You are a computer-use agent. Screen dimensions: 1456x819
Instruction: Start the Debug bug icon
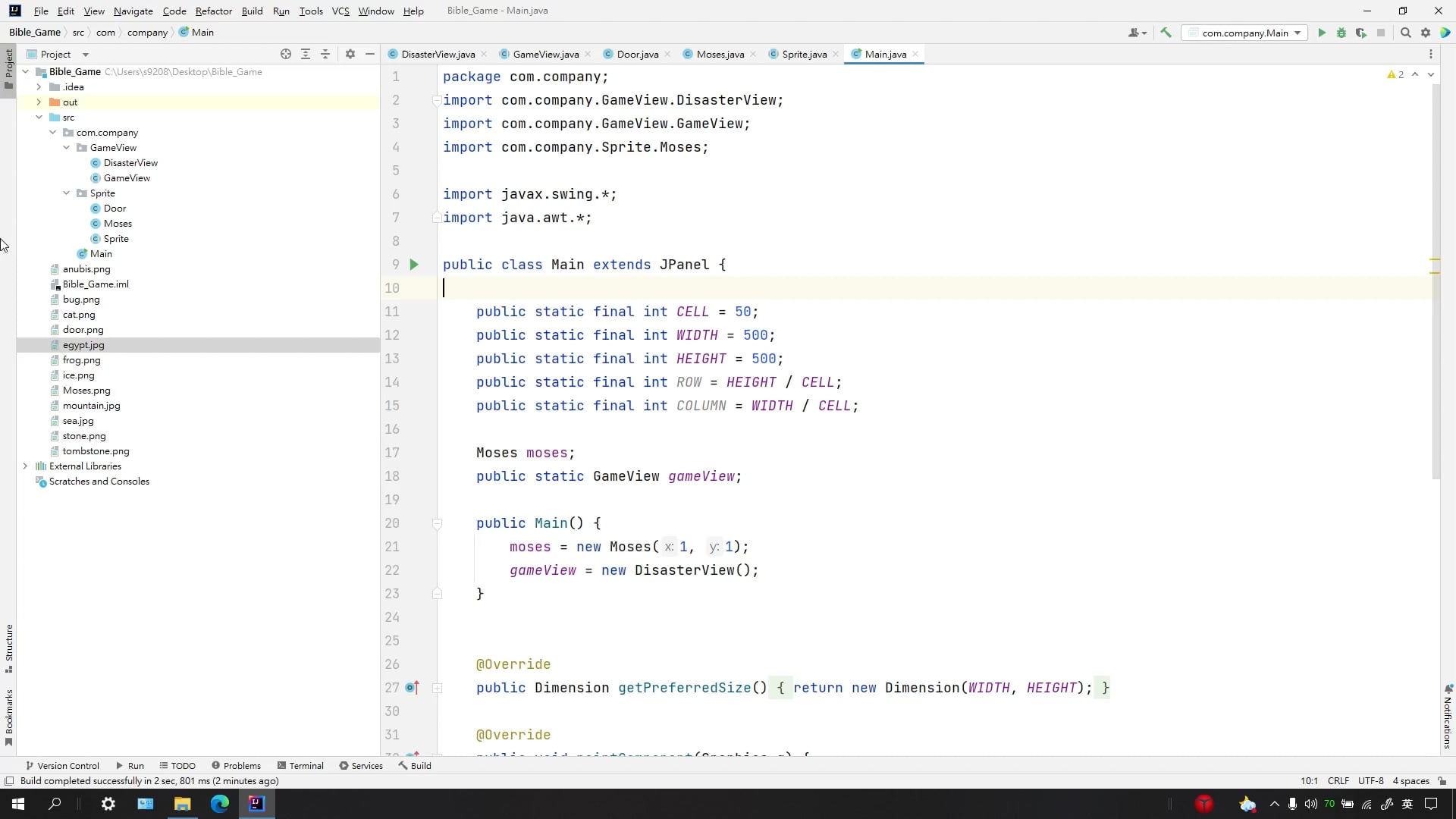pos(1341,33)
